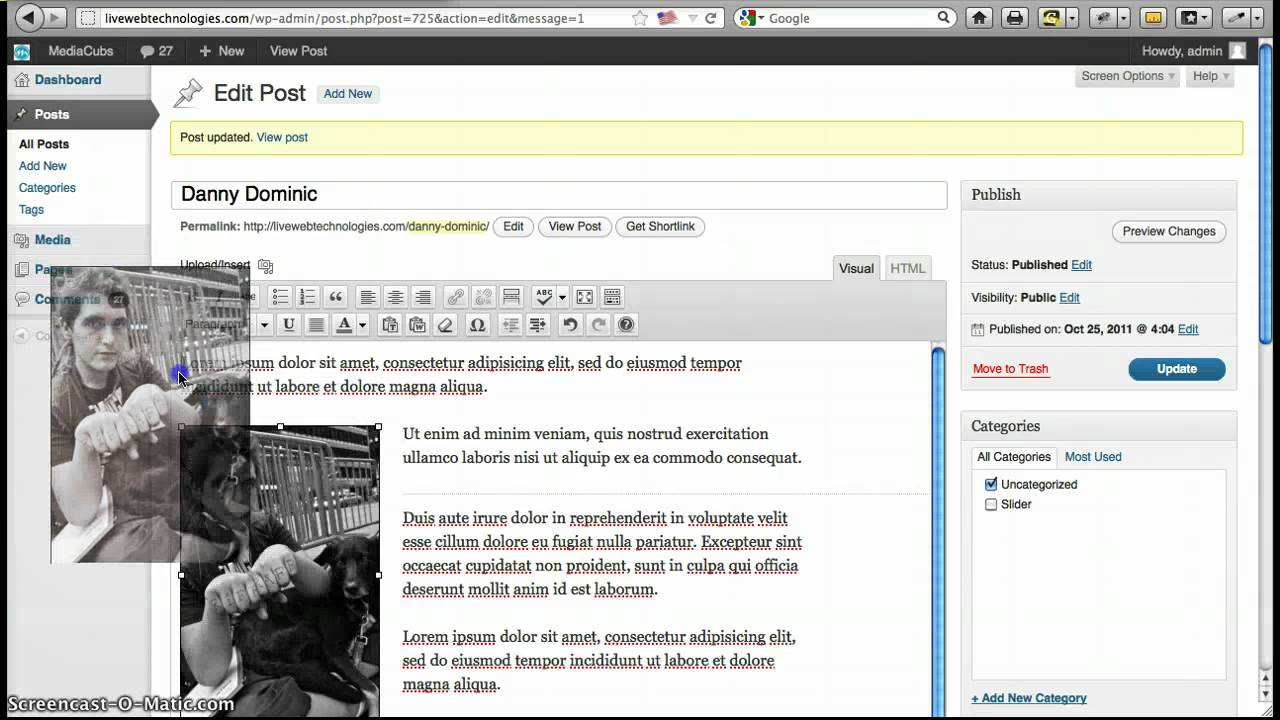Screen dimensions: 1280x720
Task: Go back with browser back arrow
Action: pyautogui.click(x=30, y=17)
